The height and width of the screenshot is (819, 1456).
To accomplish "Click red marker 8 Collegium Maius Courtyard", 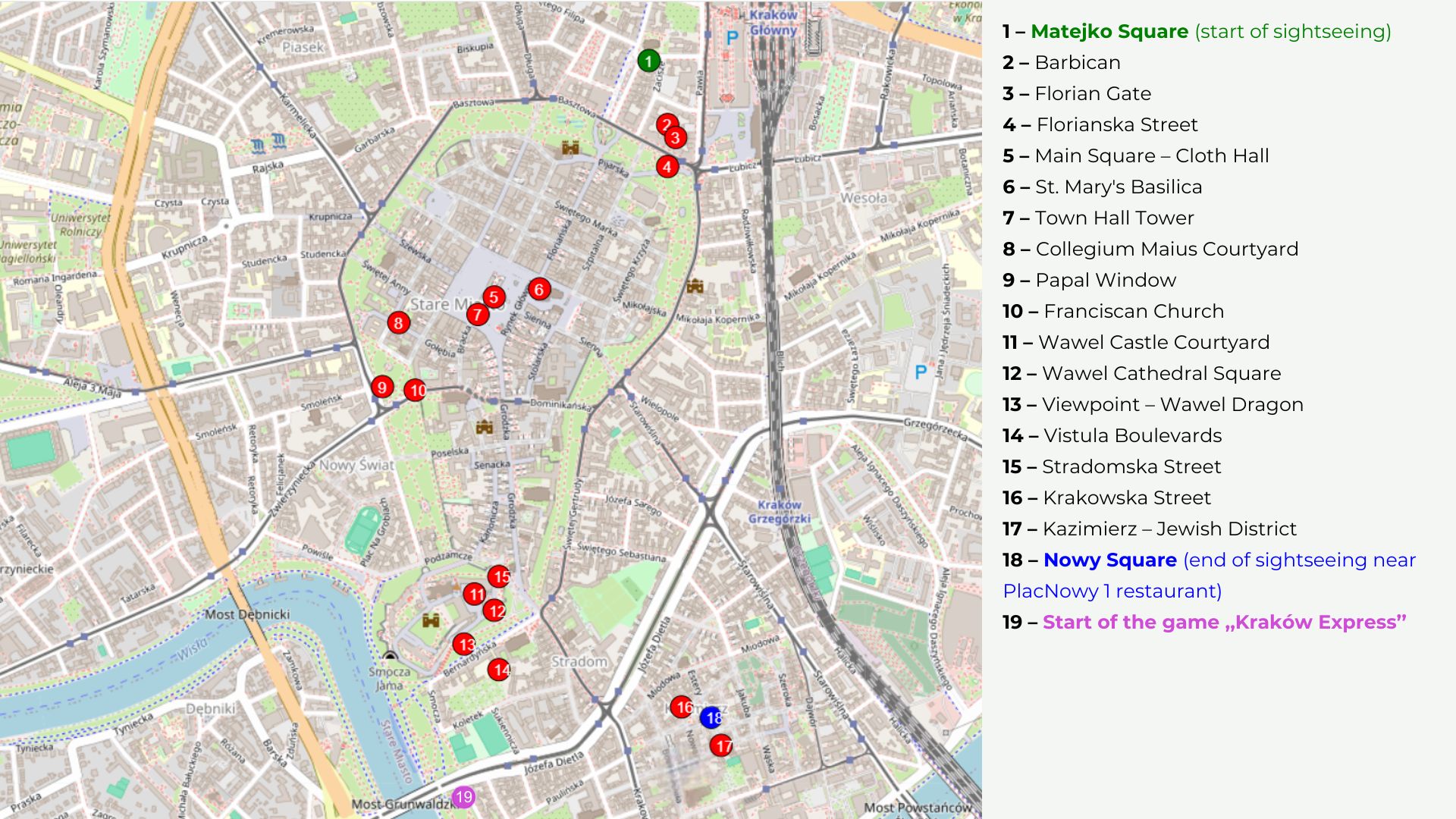I will click(398, 323).
